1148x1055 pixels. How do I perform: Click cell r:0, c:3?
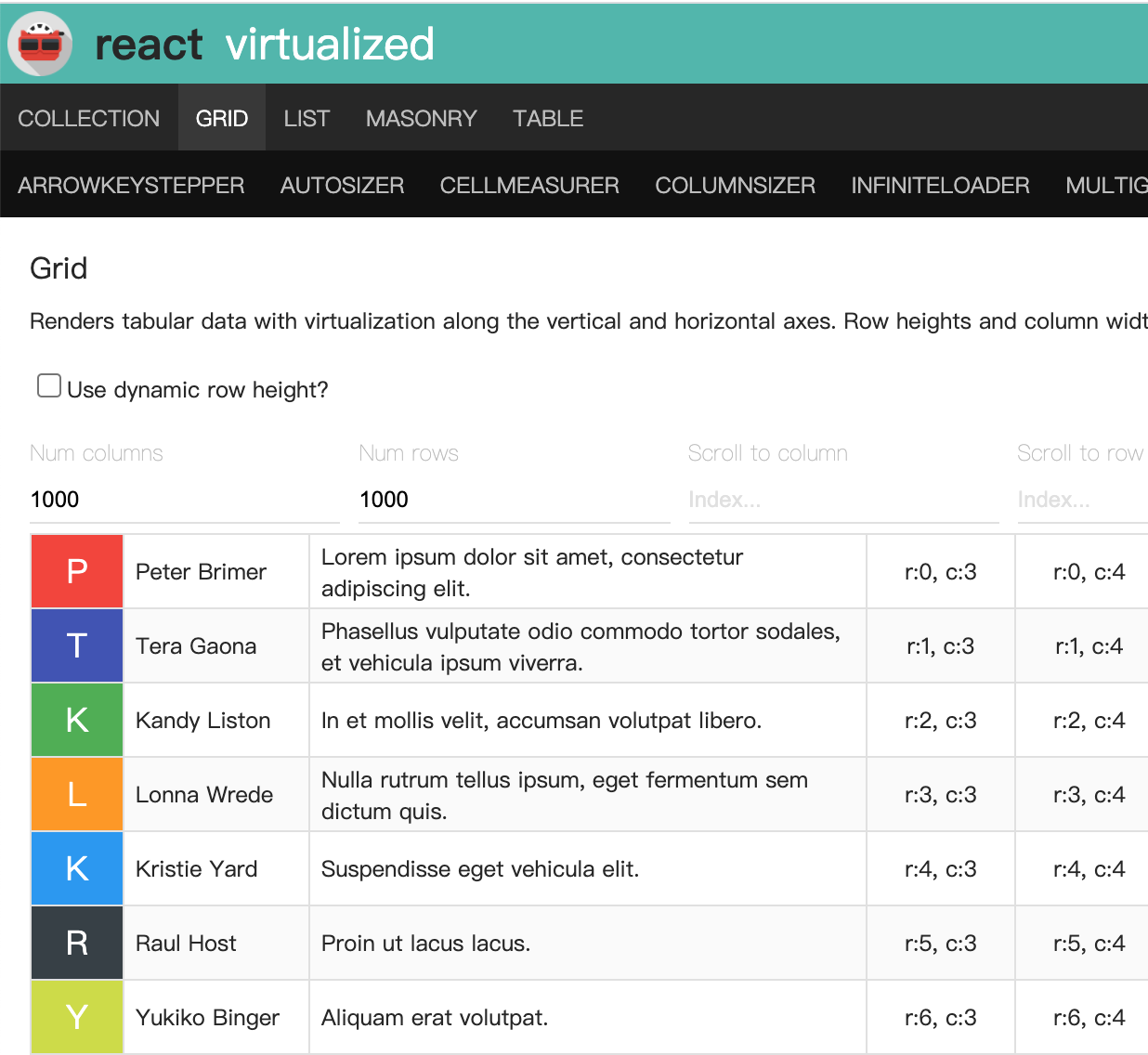(x=941, y=571)
